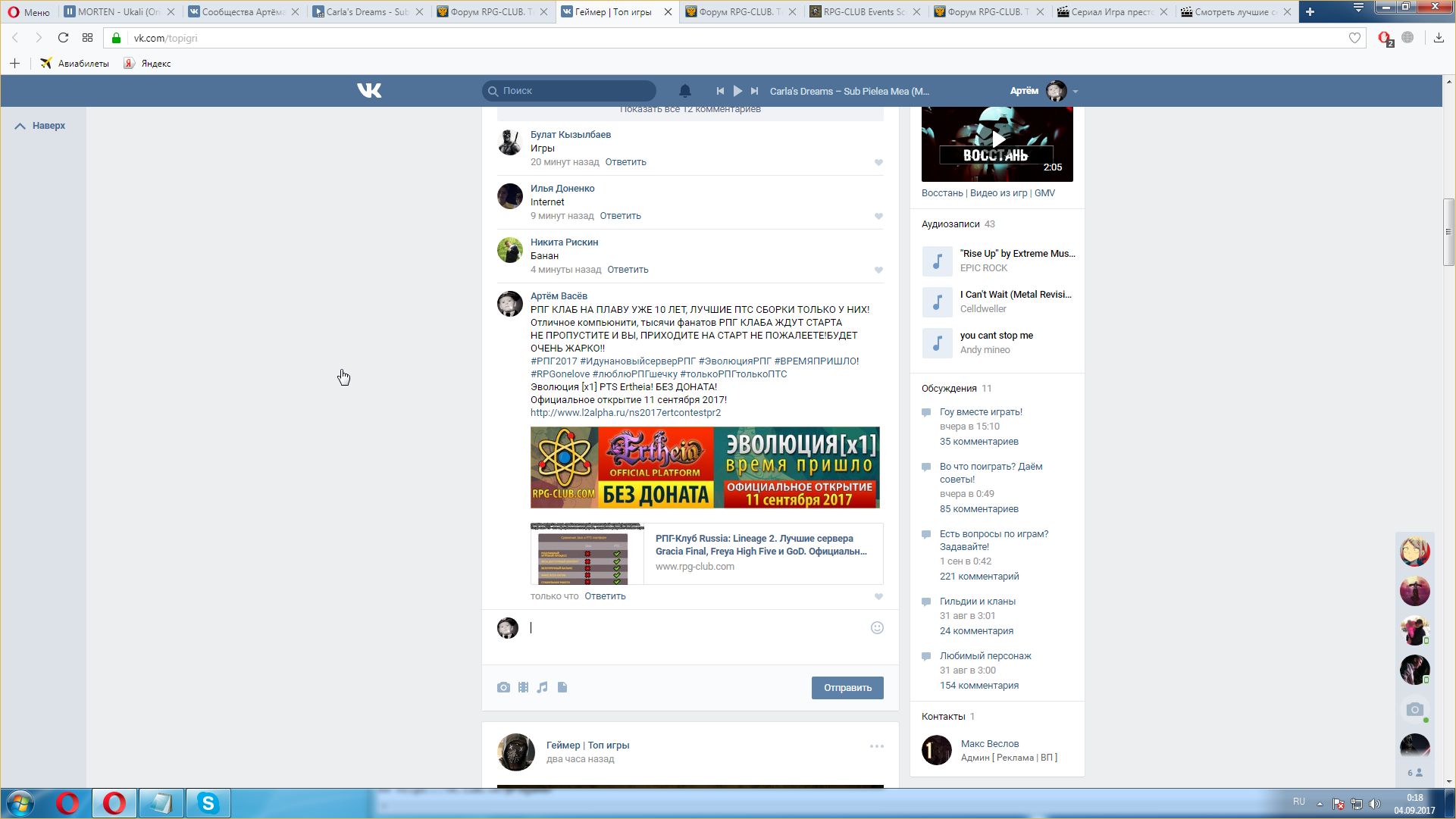Screen dimensions: 1456x819
Task: Focus the VK Поиск search field
Action: (569, 91)
